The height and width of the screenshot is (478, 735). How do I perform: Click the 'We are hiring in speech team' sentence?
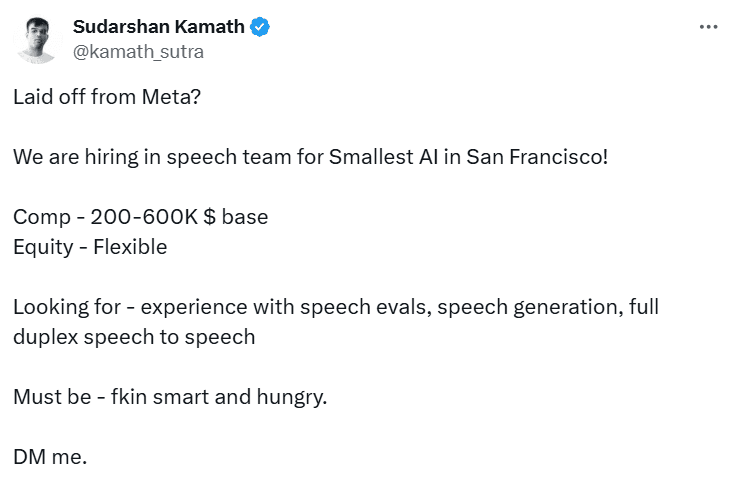[x=152, y=157]
